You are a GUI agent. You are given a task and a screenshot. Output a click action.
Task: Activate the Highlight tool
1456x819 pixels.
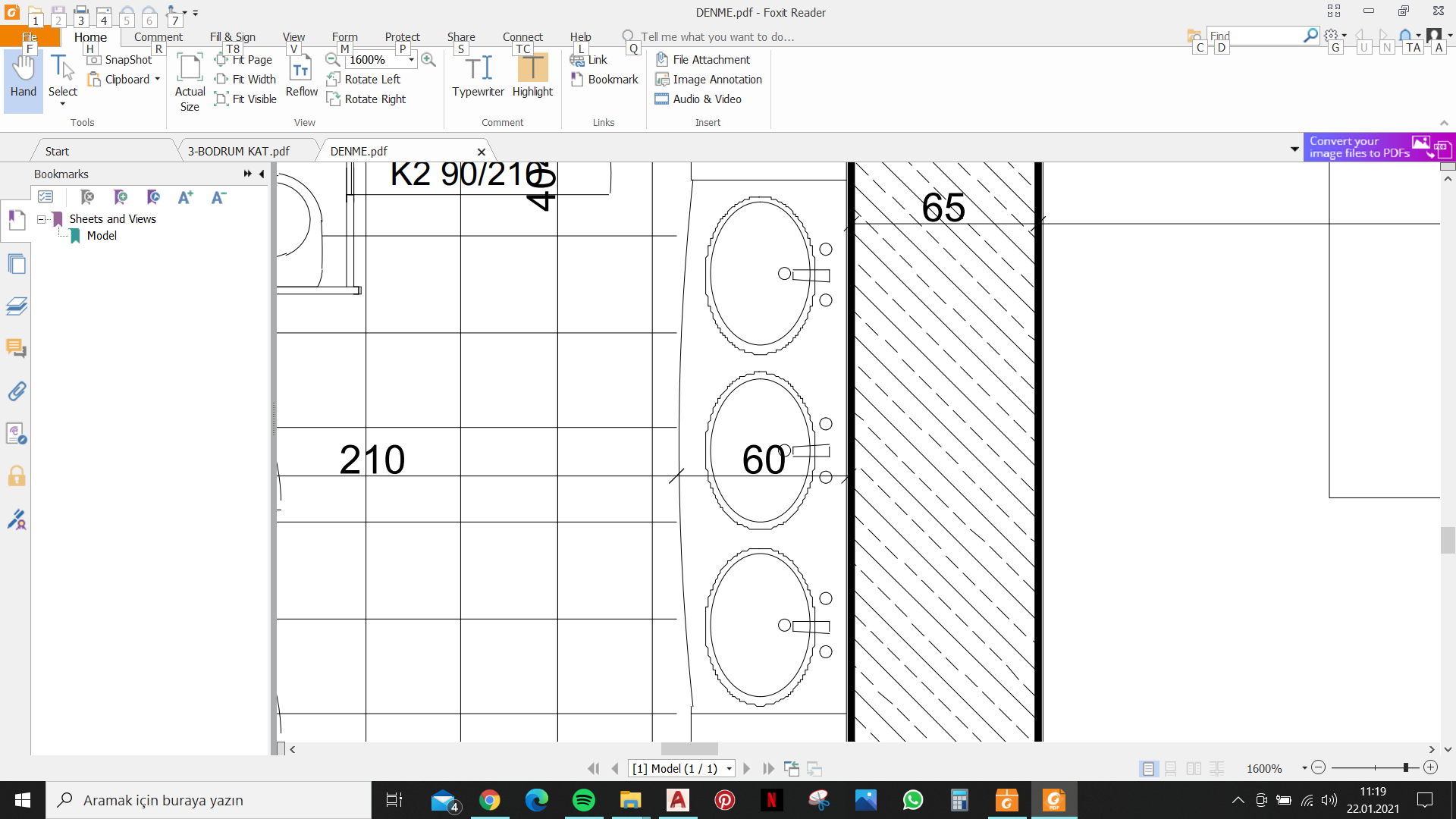[x=532, y=75]
